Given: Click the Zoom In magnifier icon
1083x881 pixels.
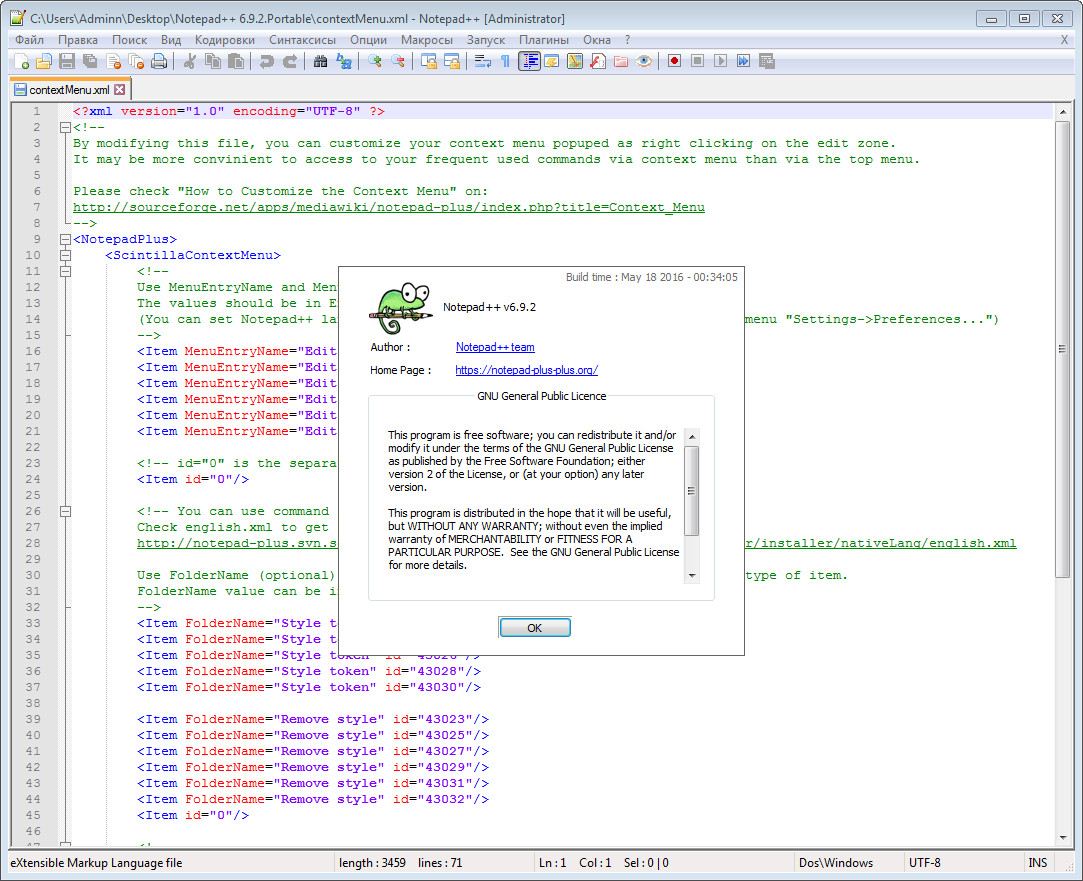Looking at the screenshot, I should tap(375, 61).
